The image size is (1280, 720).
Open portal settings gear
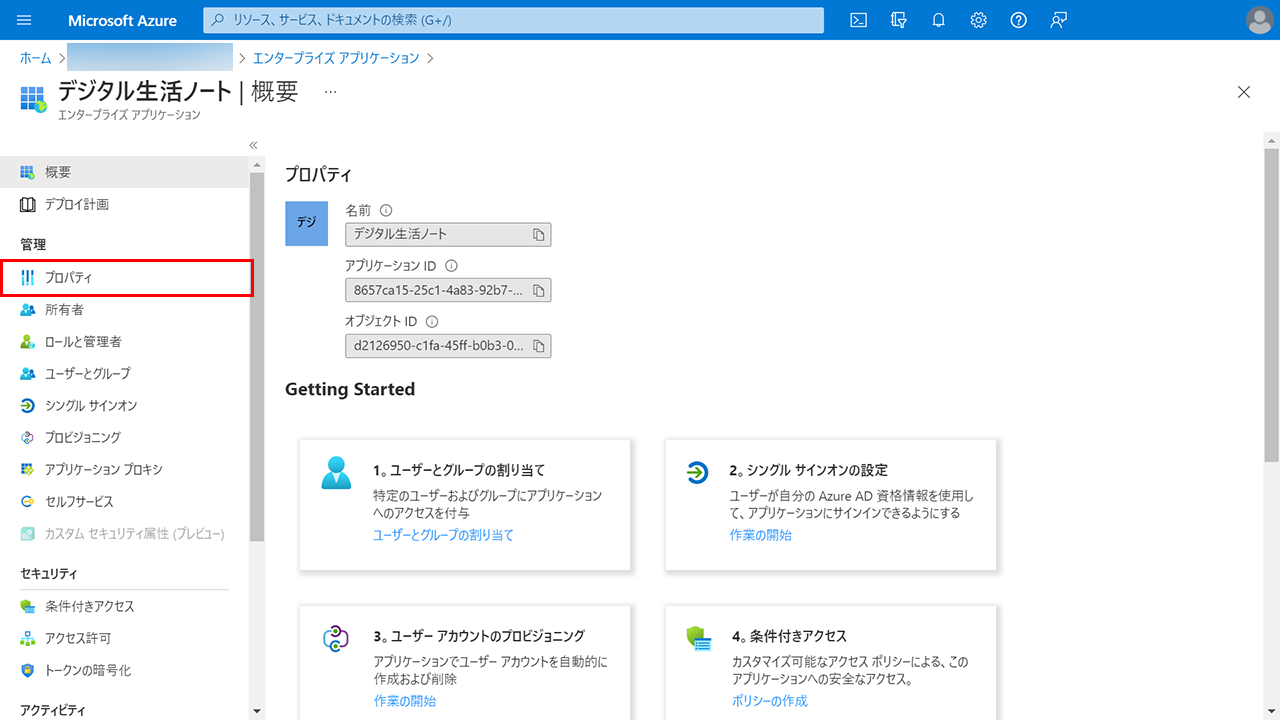[x=978, y=20]
